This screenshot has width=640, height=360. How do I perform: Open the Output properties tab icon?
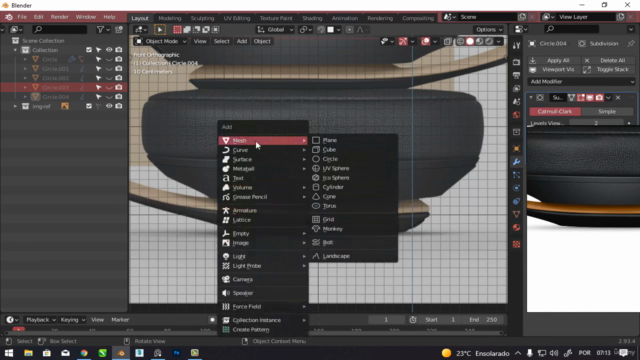click(516, 75)
